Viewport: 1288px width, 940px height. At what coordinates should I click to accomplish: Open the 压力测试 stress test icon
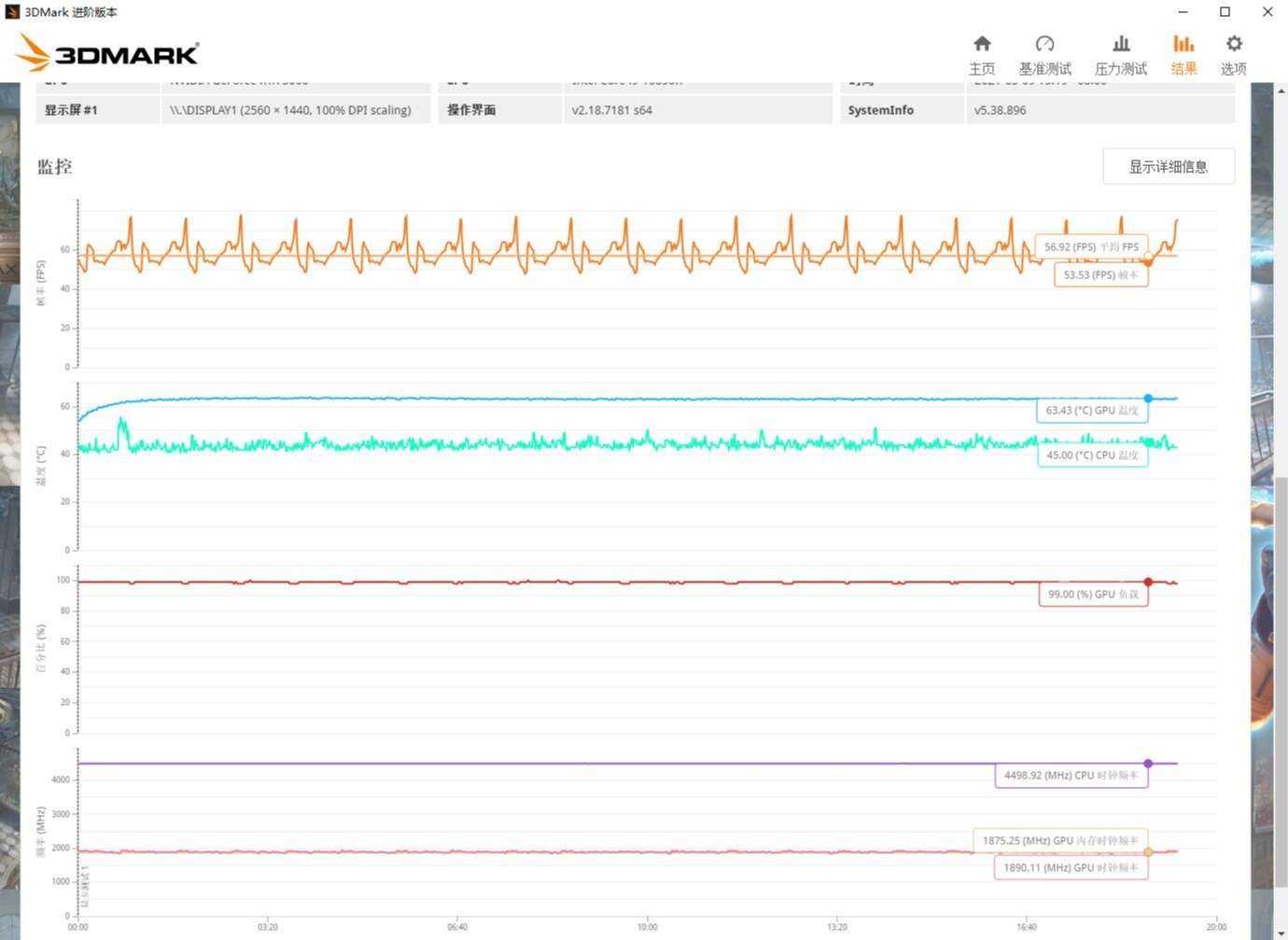click(x=1121, y=44)
